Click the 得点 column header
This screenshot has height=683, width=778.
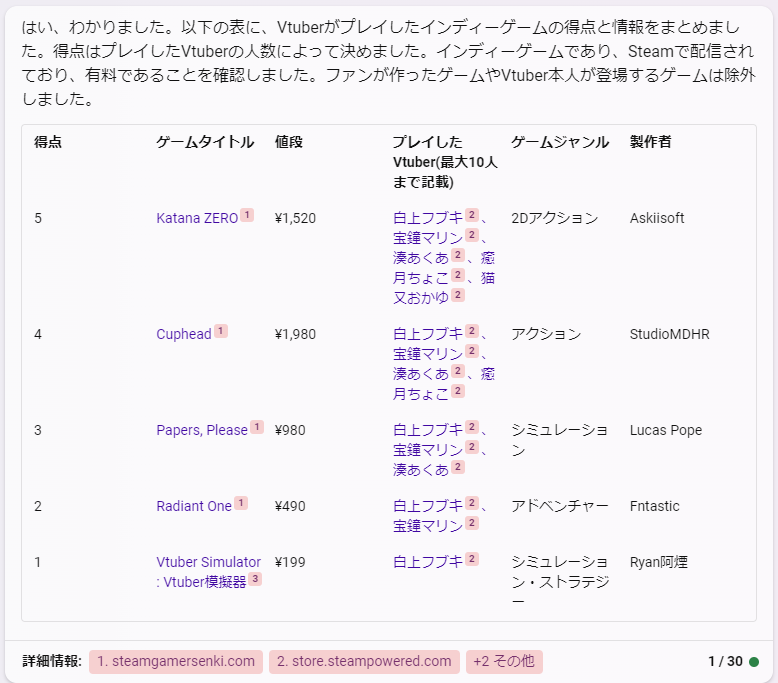point(48,142)
